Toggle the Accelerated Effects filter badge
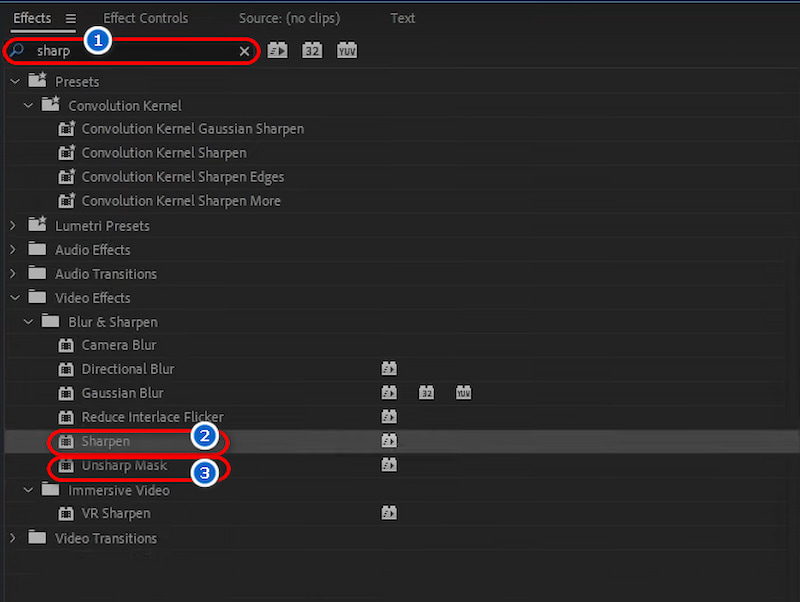Screen dimensions: 800x602 click(x=277, y=50)
